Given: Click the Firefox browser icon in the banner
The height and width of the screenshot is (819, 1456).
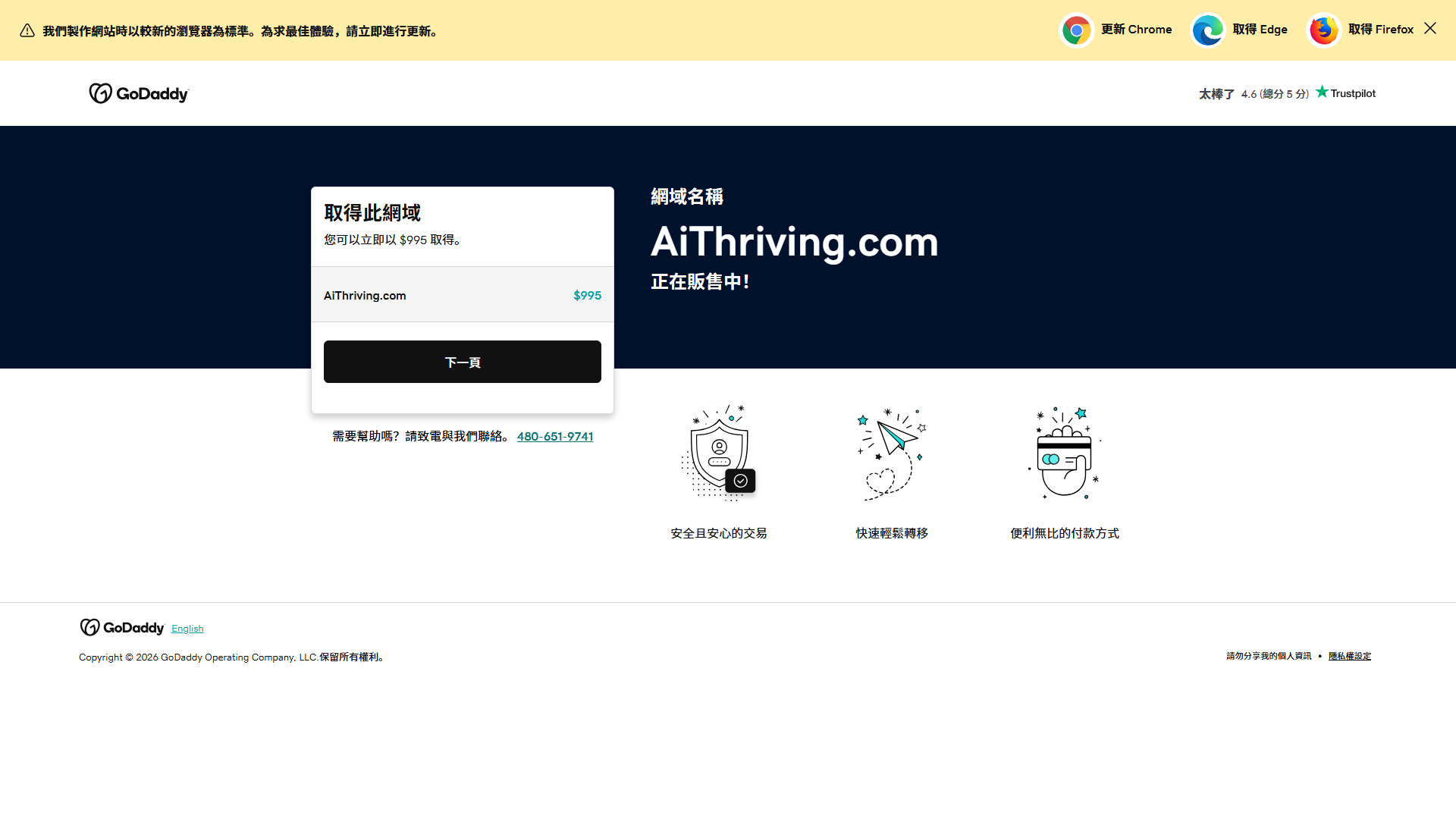Looking at the screenshot, I should [x=1323, y=30].
